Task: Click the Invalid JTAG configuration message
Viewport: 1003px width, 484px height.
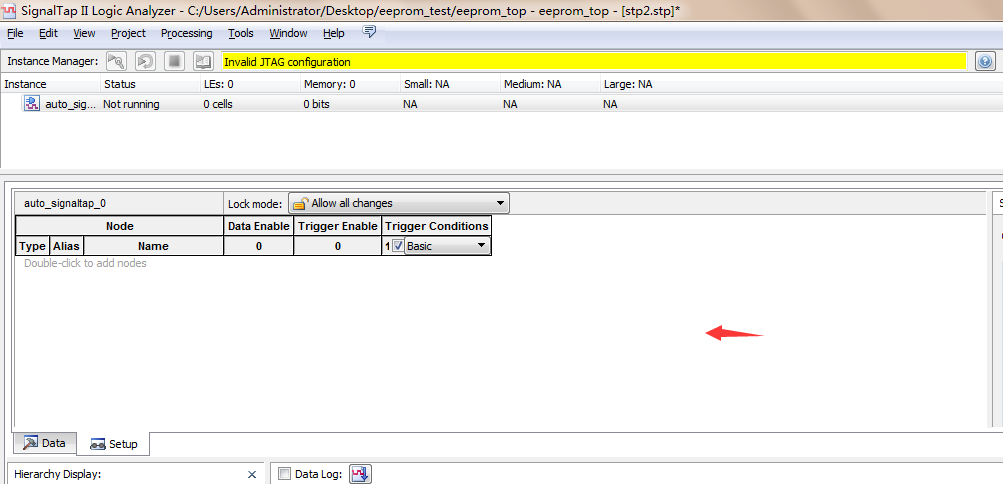Action: pos(594,62)
